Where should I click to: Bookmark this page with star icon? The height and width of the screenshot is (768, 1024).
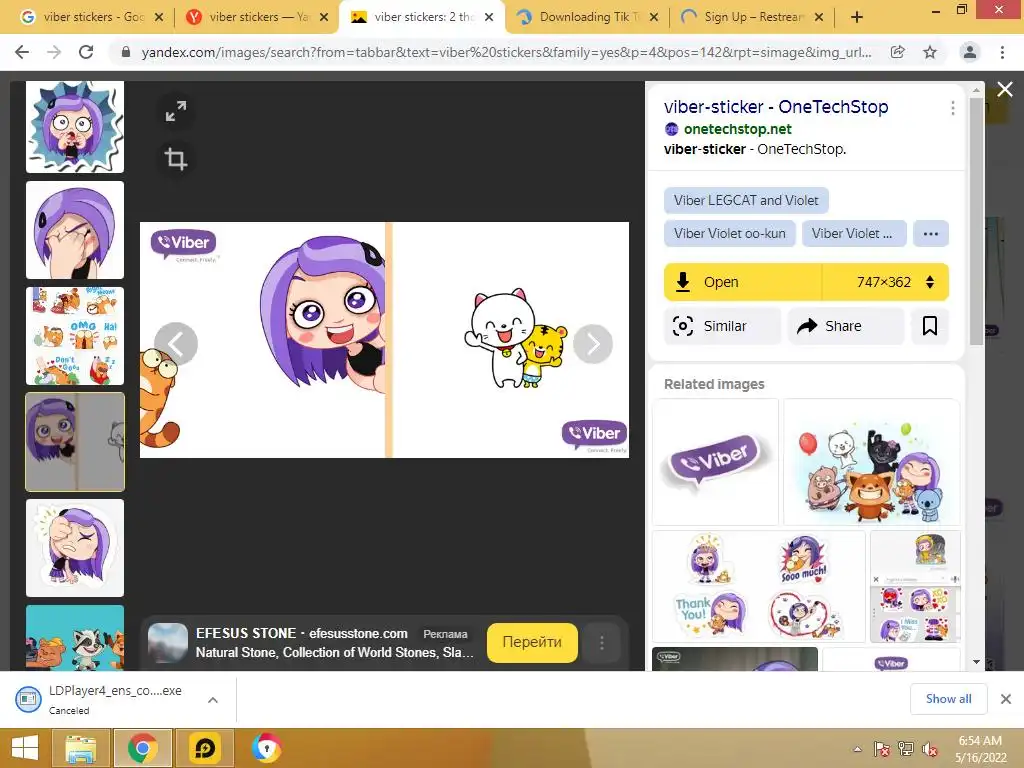[x=930, y=52]
